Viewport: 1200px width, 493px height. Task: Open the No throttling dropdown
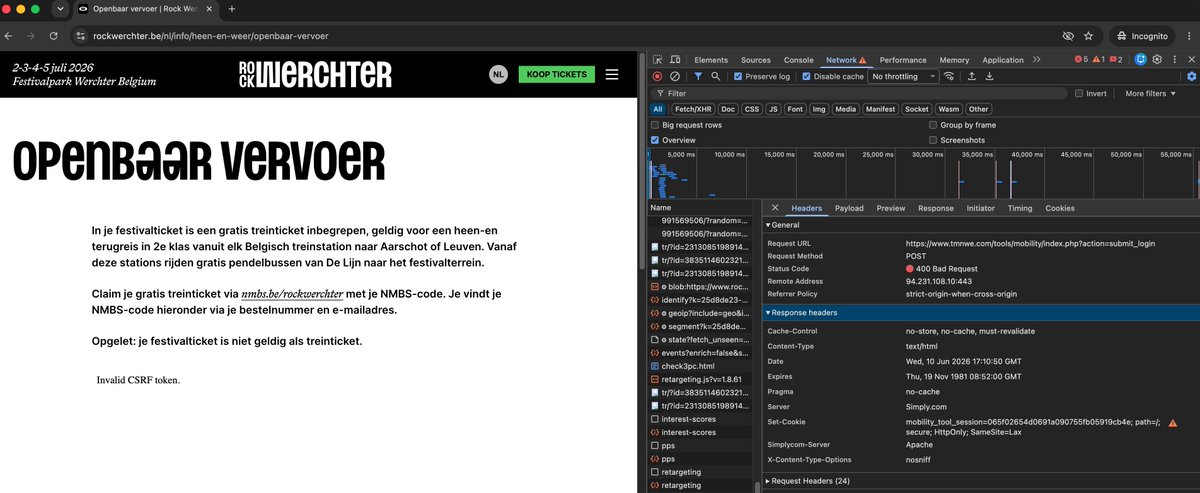903,76
